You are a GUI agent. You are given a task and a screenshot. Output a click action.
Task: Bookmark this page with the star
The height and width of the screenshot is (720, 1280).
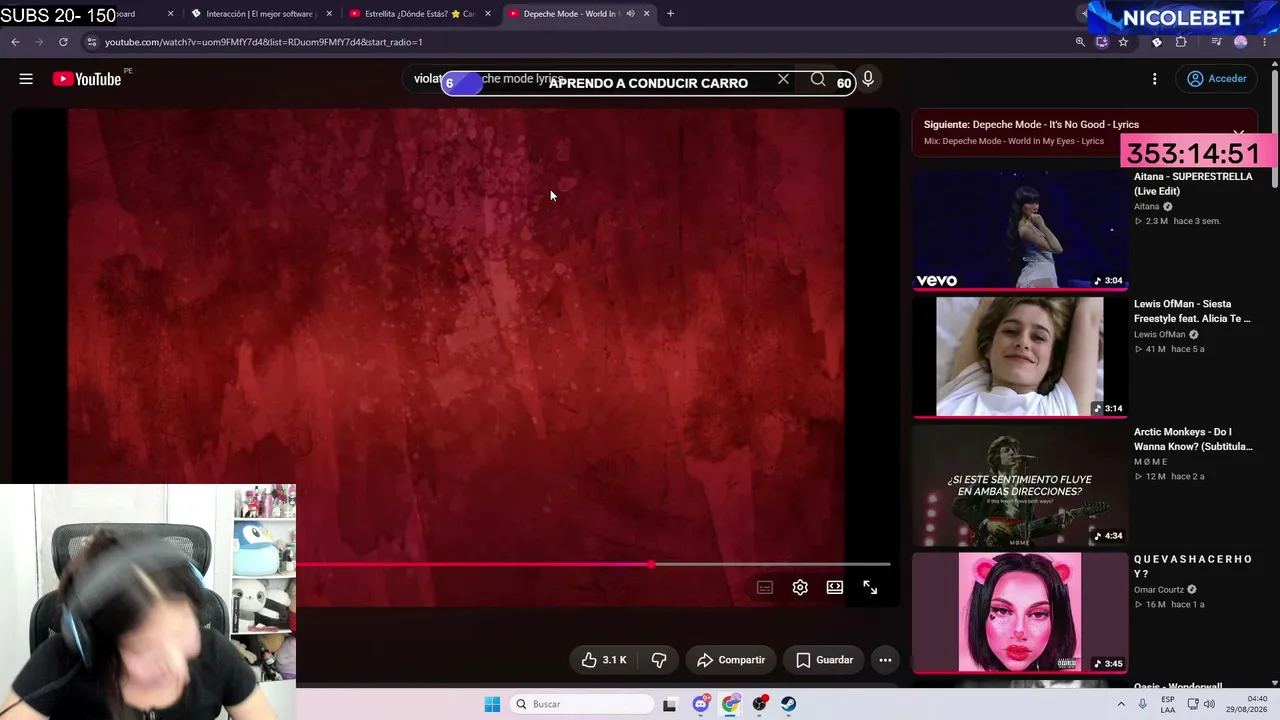pyautogui.click(x=1123, y=42)
